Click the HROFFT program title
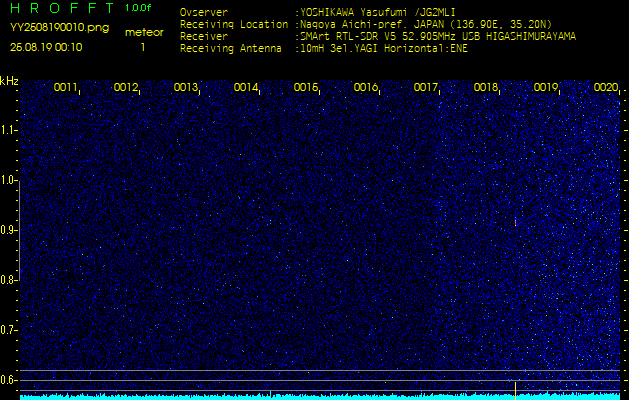 click(x=61, y=8)
